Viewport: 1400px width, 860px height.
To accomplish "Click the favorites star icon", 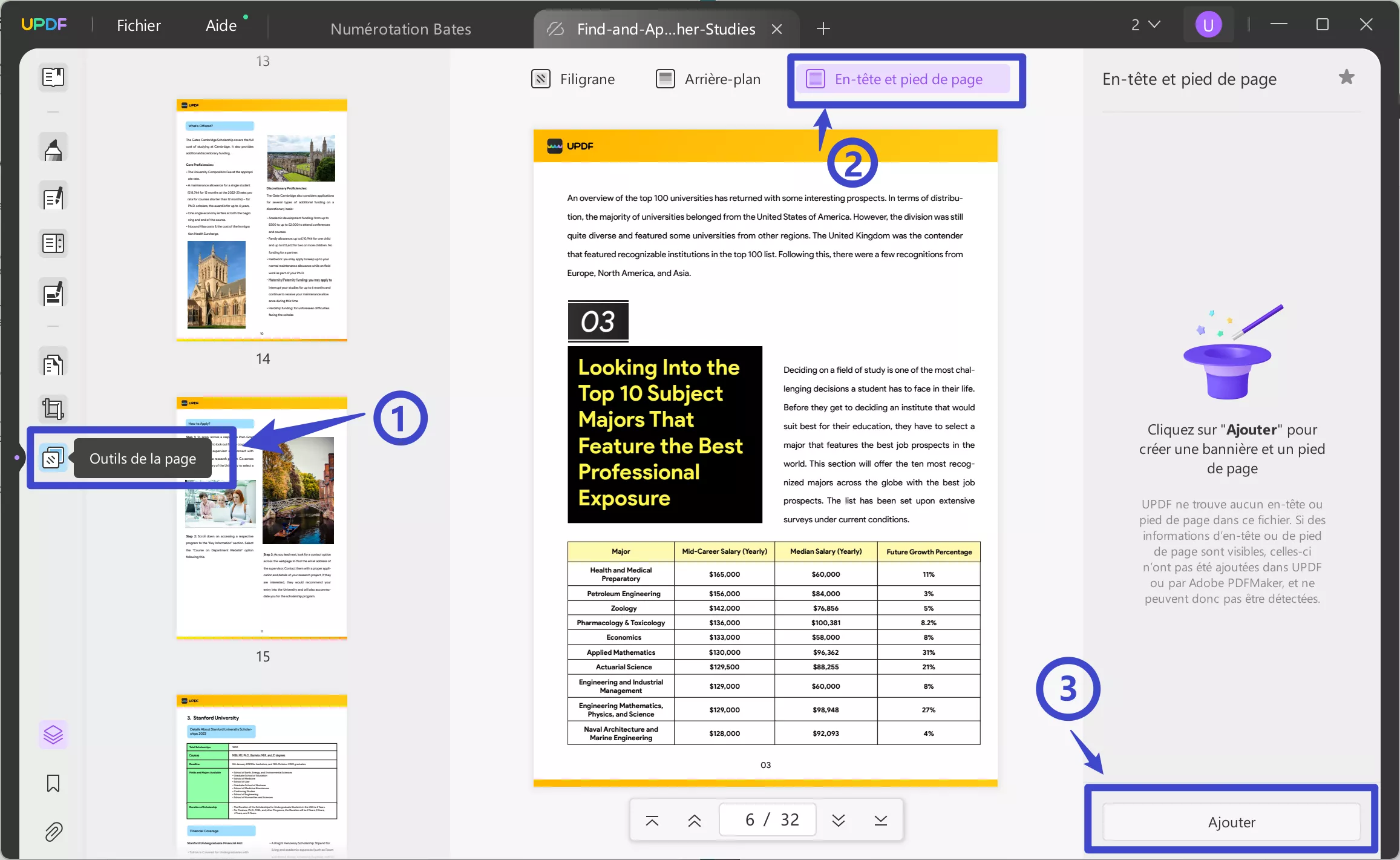I will coord(1346,77).
